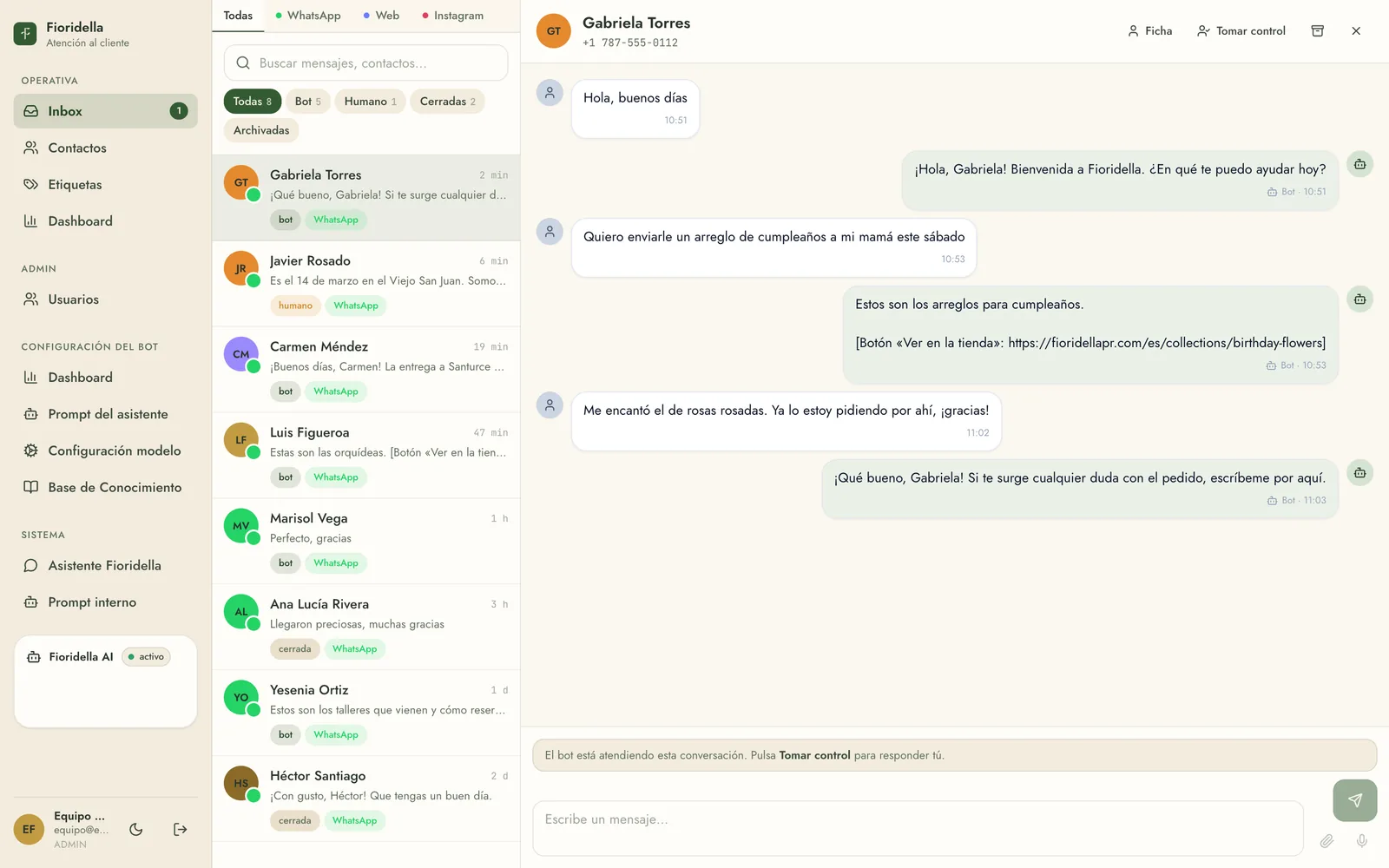Open Javier Rosado conversation
The height and width of the screenshot is (868, 1389).
(x=366, y=283)
